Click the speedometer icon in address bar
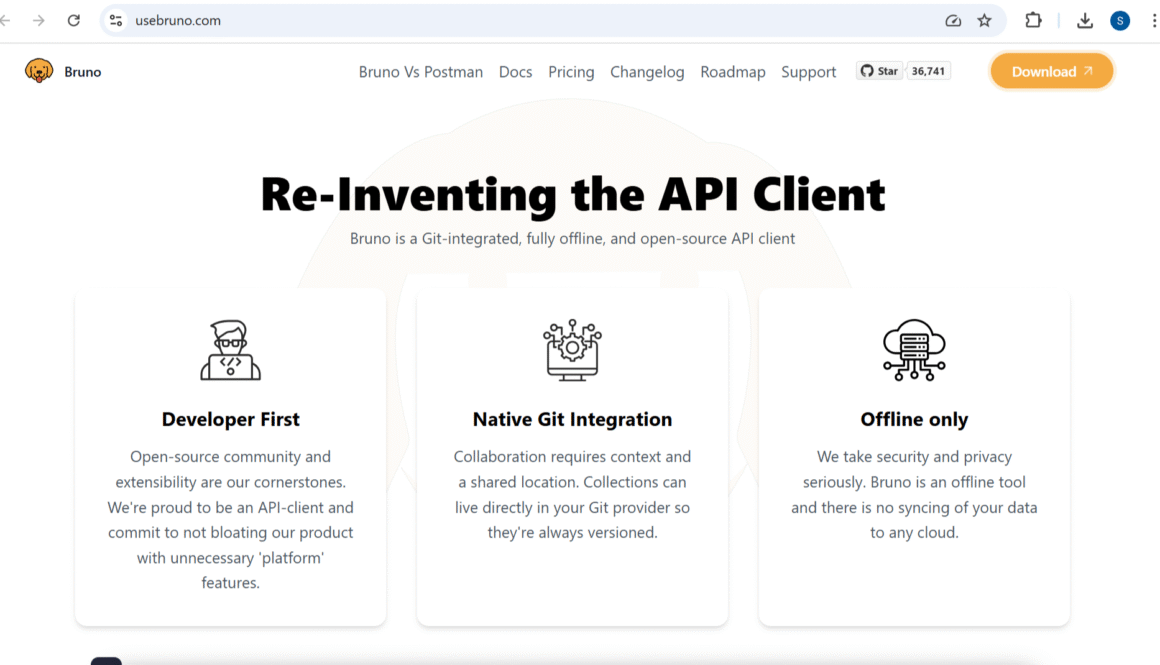1160x665 pixels. [953, 21]
